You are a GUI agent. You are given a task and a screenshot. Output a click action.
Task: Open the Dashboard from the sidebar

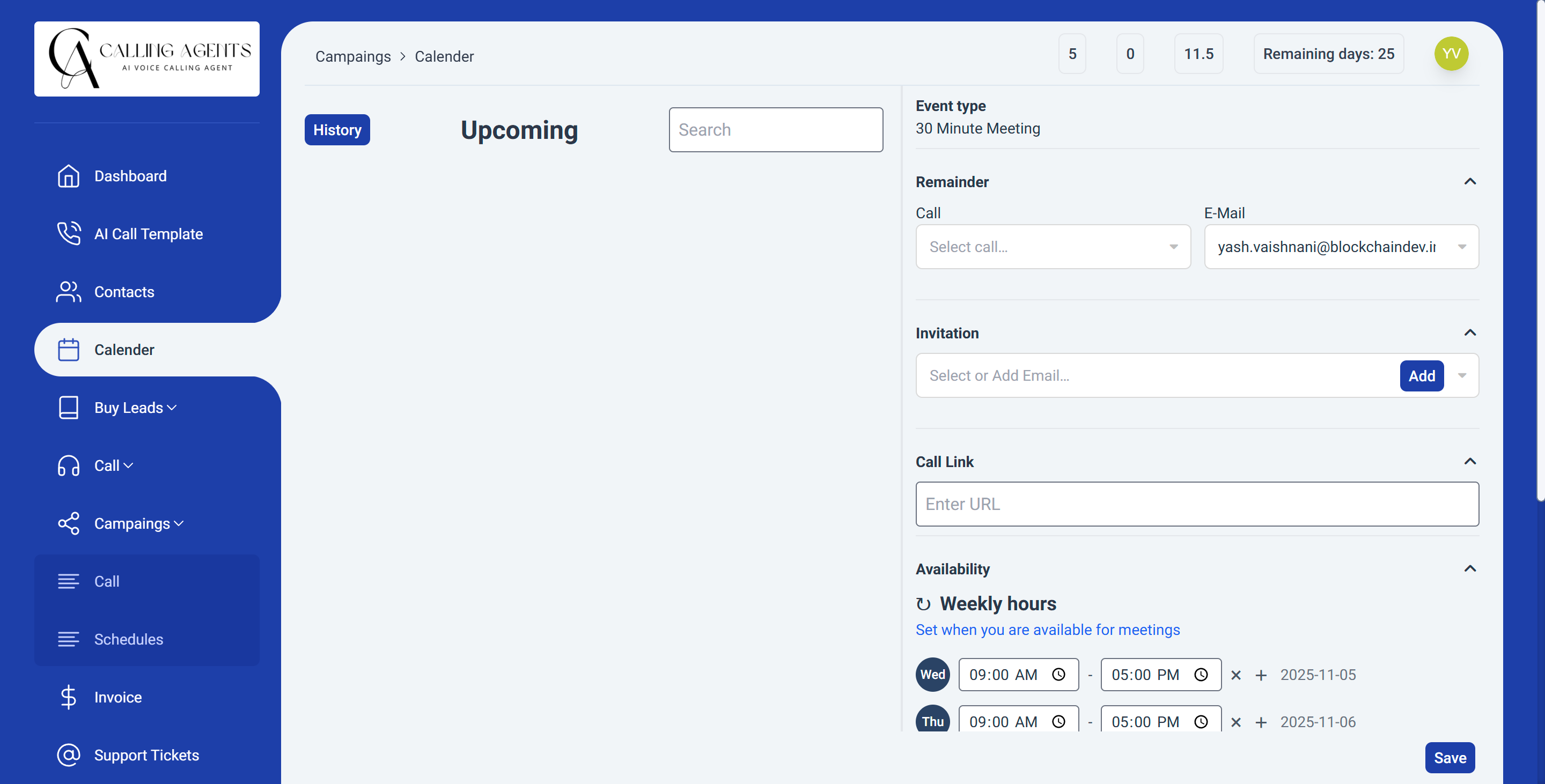coord(131,175)
